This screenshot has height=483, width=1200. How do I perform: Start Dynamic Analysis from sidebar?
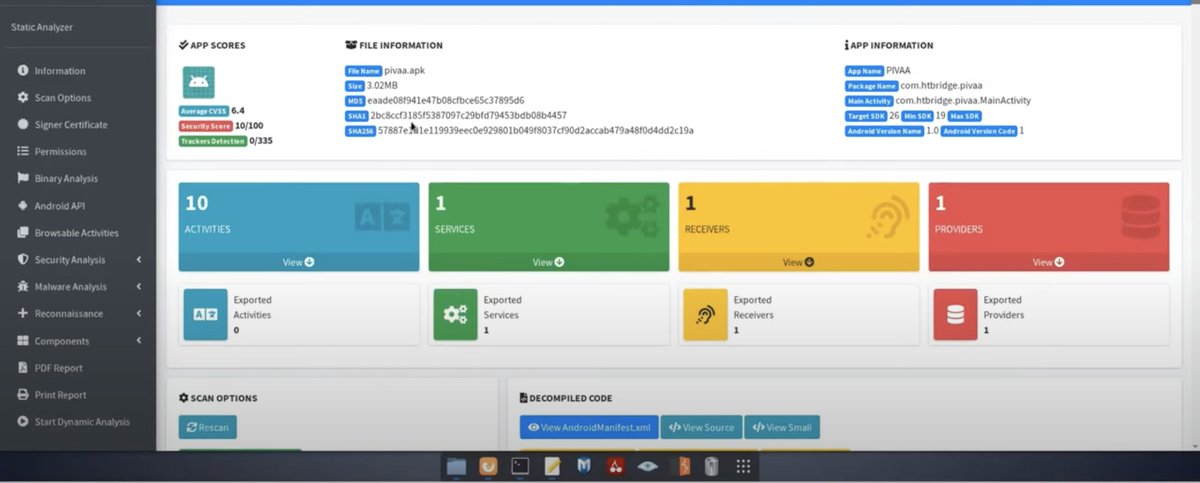coord(82,422)
